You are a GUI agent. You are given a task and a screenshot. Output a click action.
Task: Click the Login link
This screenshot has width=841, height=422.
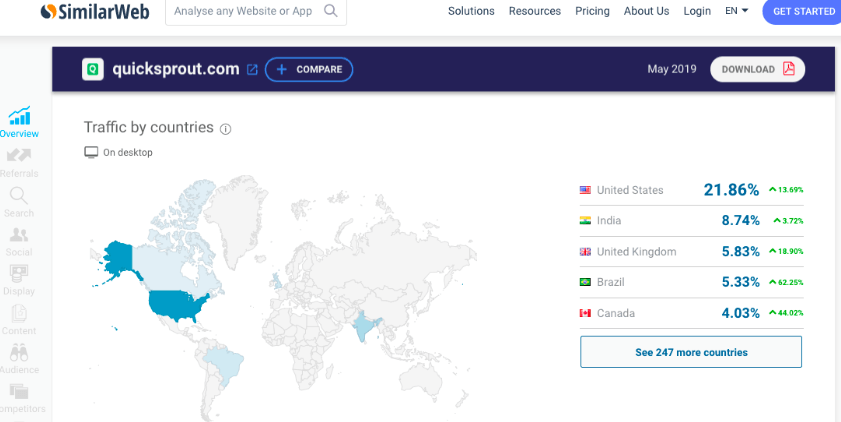click(697, 11)
